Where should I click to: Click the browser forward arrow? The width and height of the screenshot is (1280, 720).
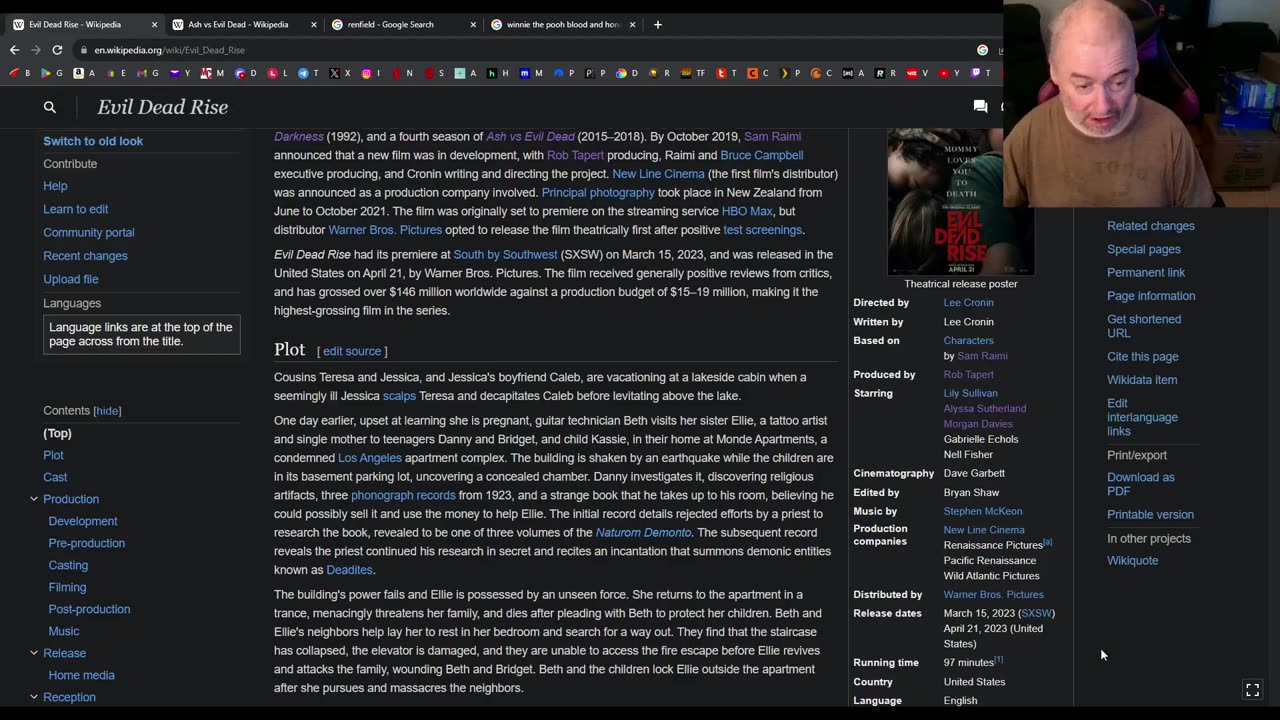pos(36,50)
